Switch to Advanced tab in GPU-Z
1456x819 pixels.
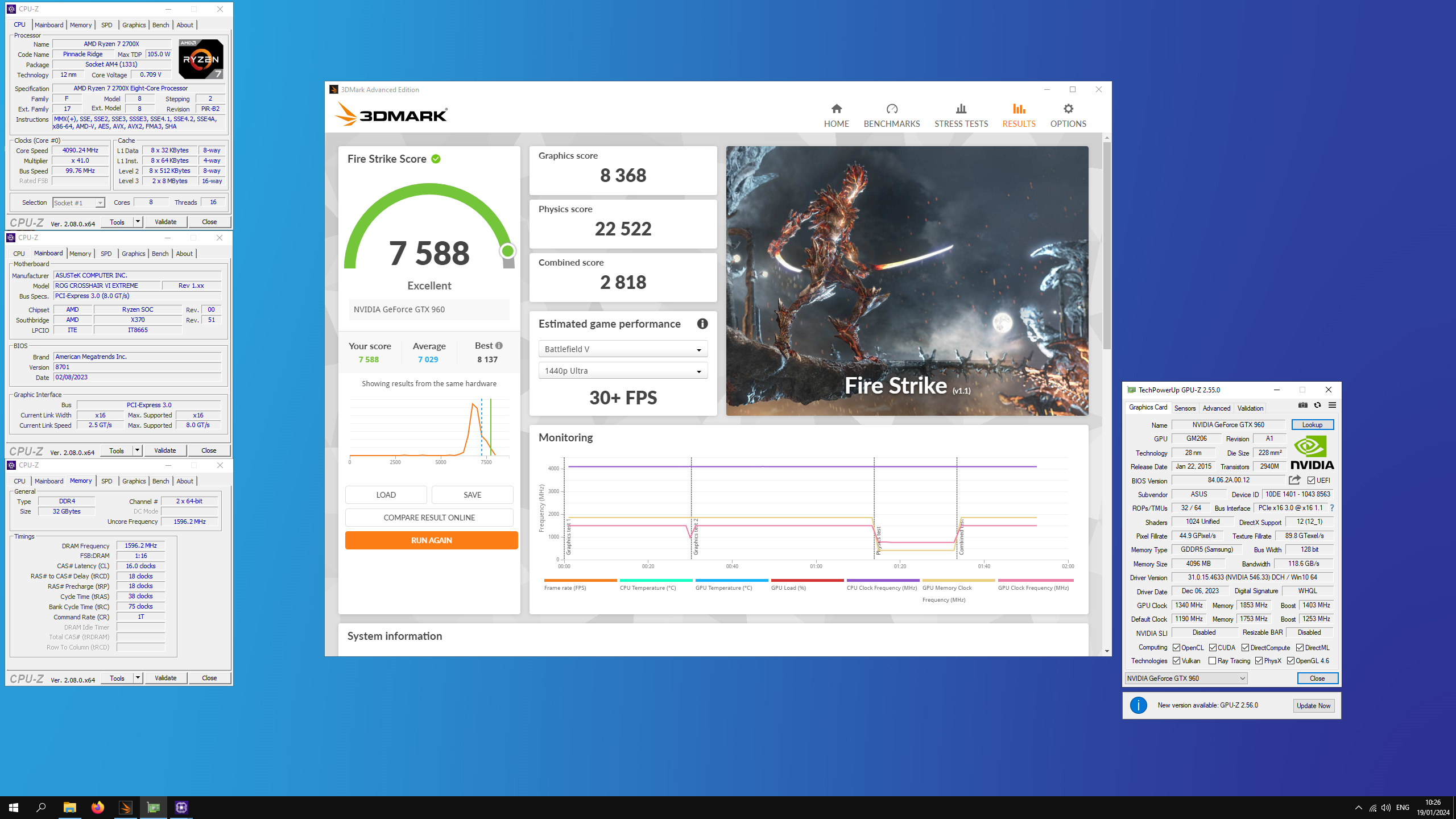coord(1216,408)
